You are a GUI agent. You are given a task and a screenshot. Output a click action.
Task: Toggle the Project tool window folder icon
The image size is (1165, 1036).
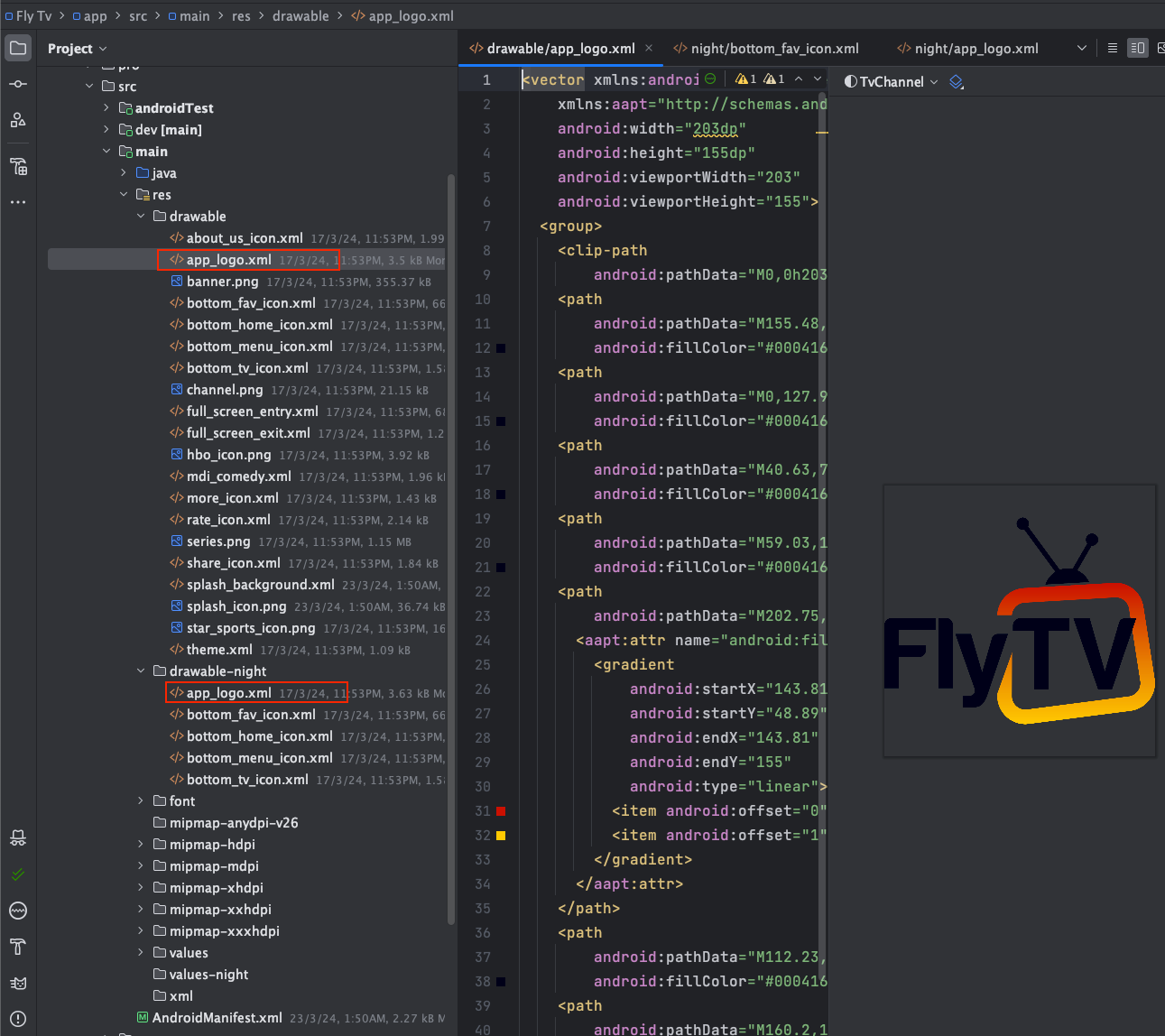click(18, 48)
